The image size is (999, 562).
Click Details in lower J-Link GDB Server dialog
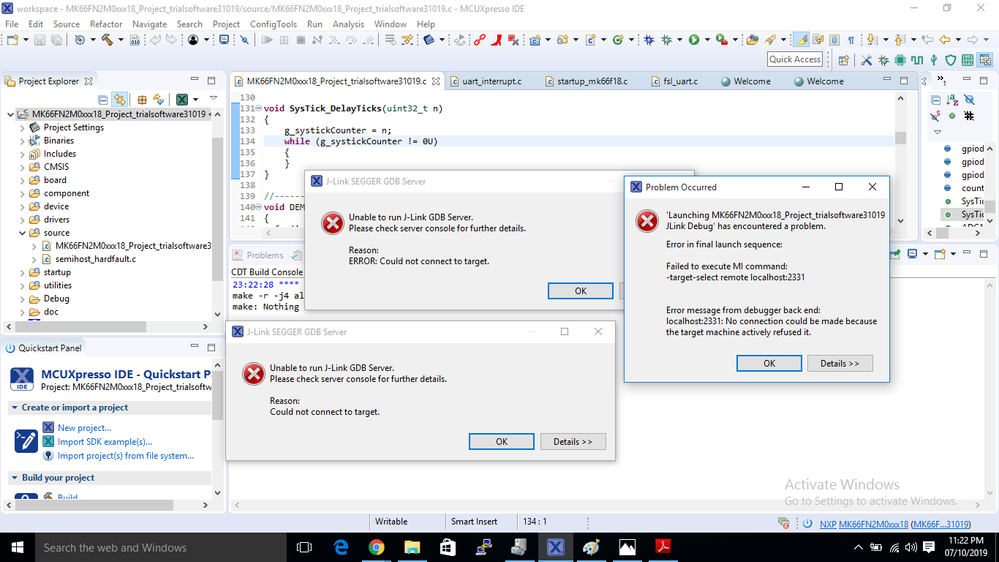pyautogui.click(x=572, y=442)
